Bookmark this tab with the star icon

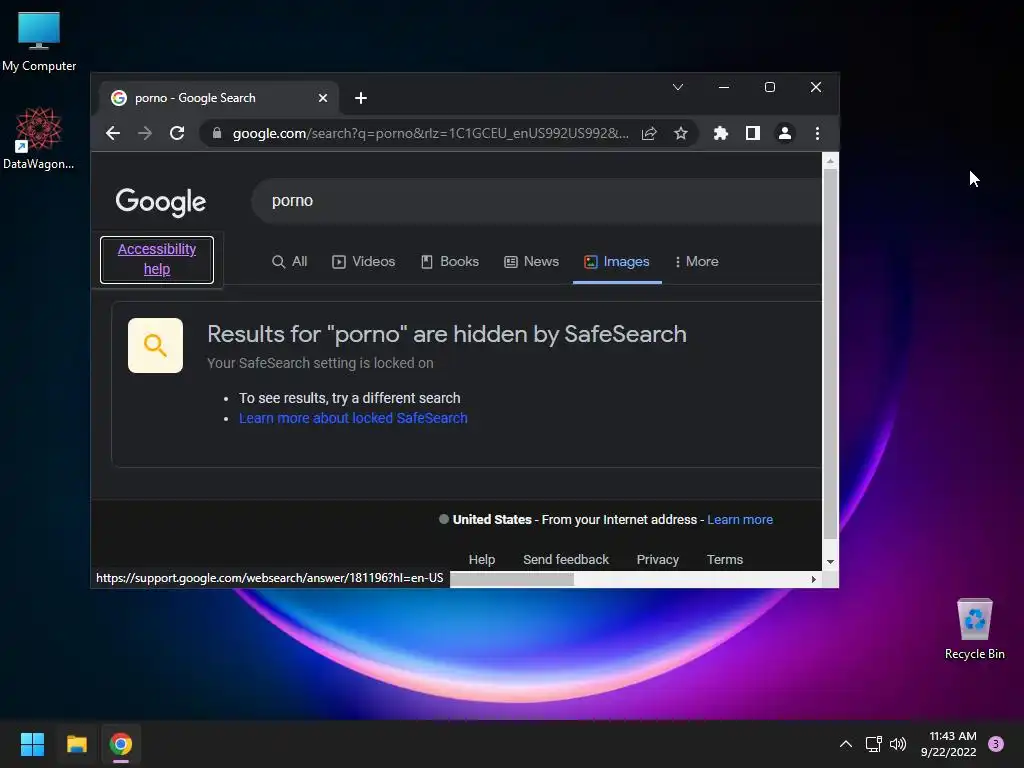click(681, 133)
